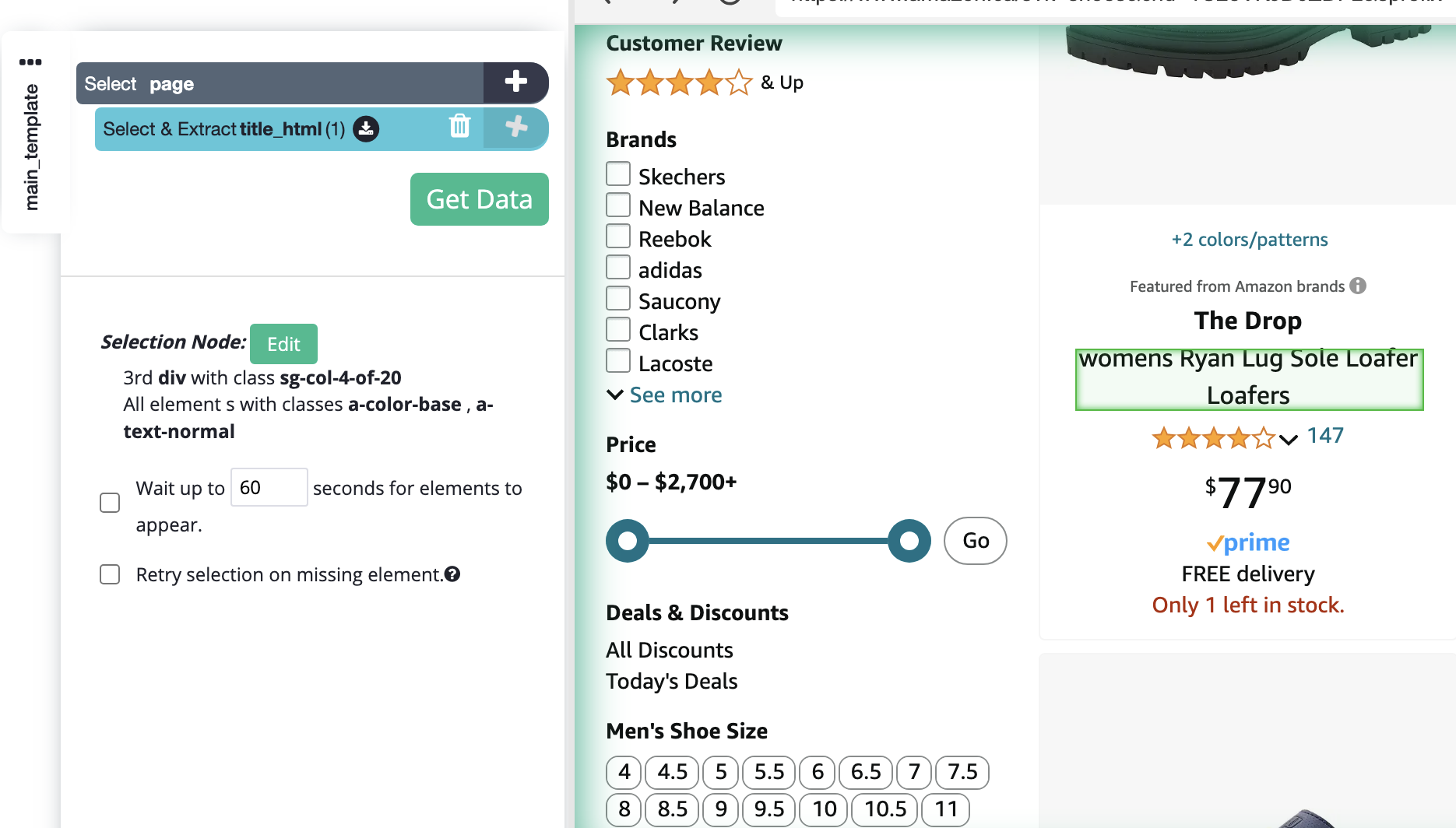Check the Saucony brand filter

618,298
